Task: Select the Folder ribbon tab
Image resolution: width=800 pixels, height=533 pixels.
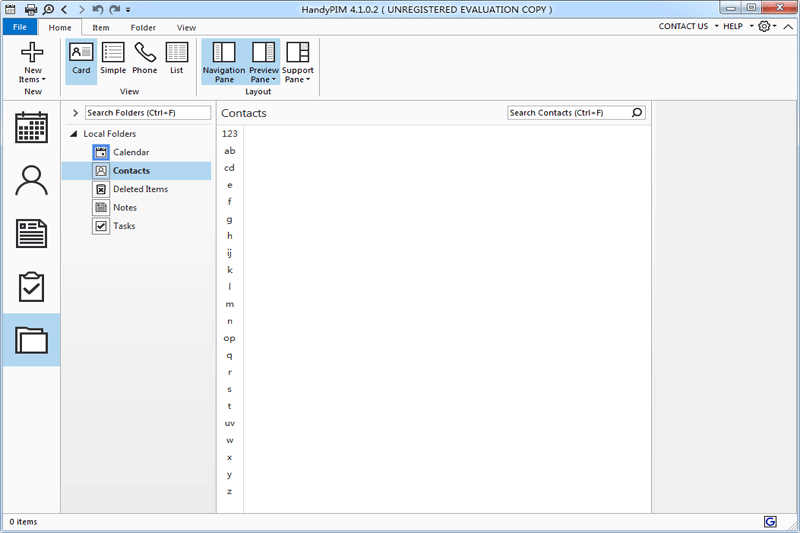Action: click(x=143, y=28)
